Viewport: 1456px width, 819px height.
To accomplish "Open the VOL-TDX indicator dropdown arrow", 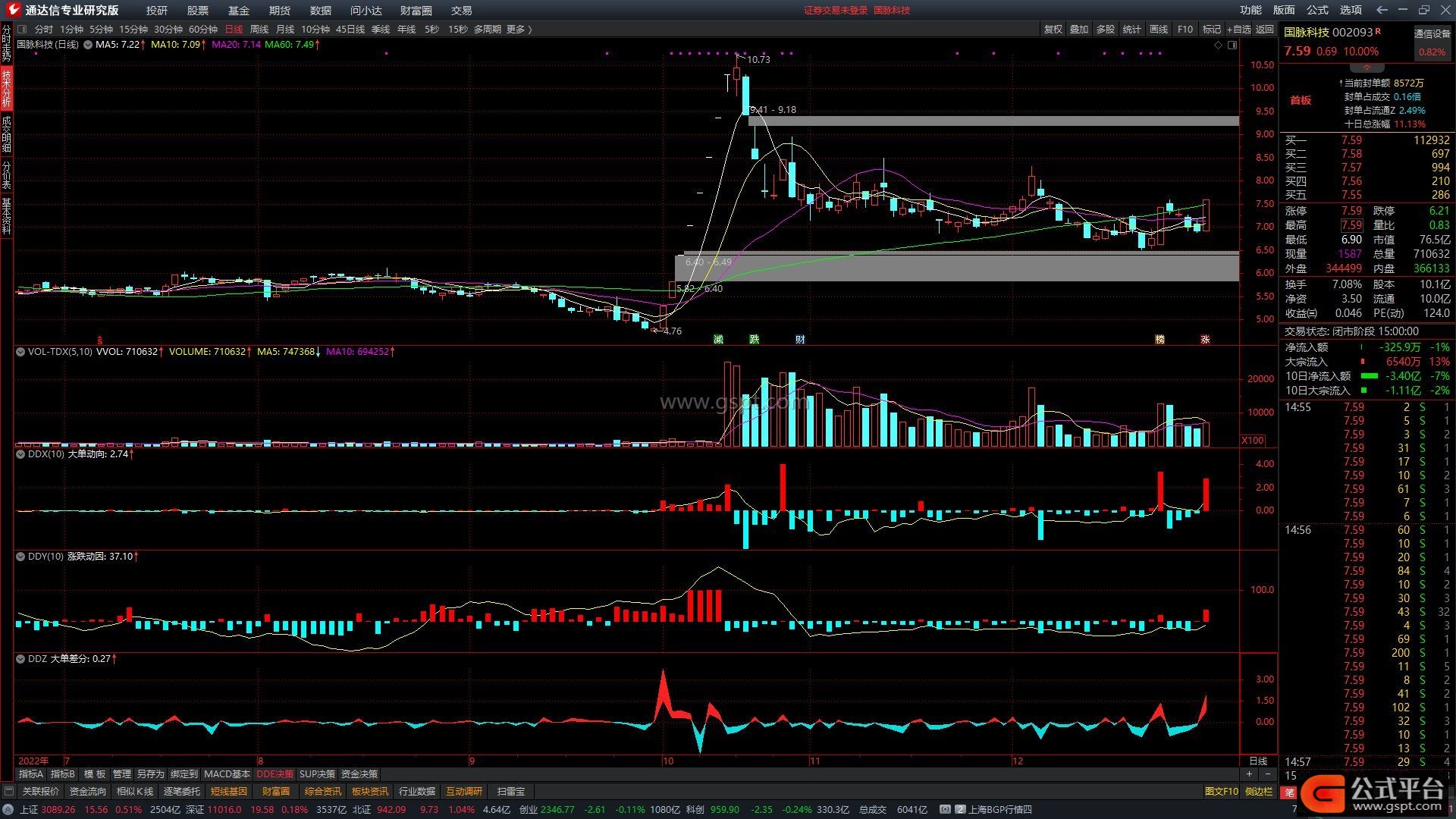I will click(x=21, y=352).
